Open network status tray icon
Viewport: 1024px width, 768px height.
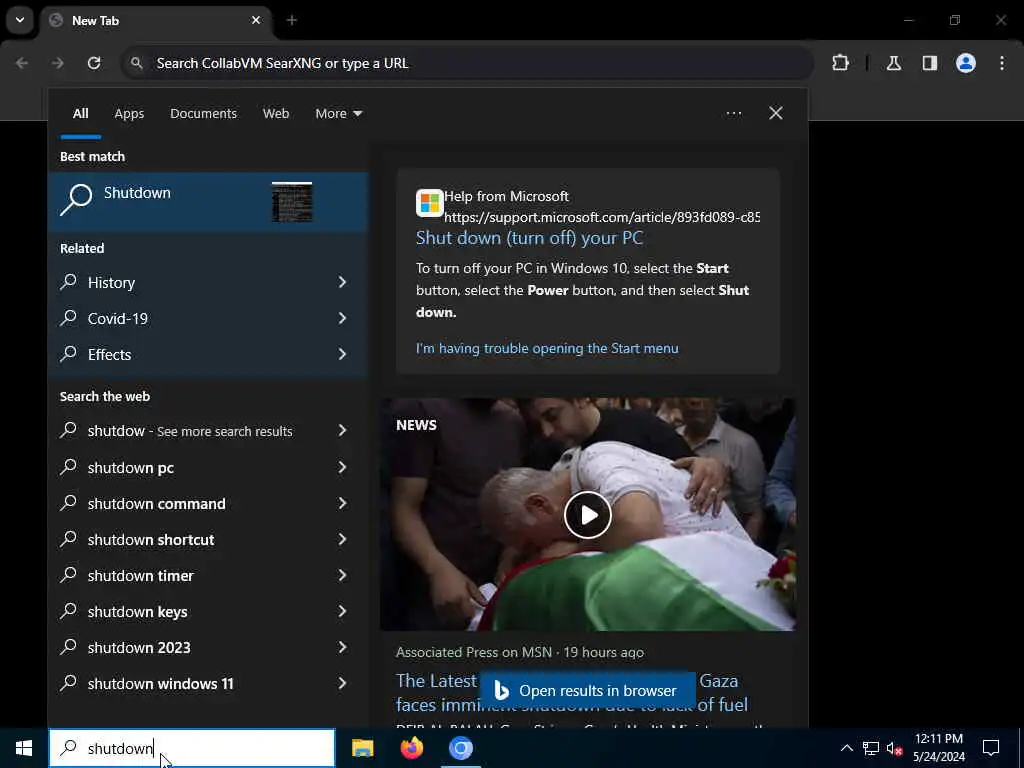pos(871,748)
